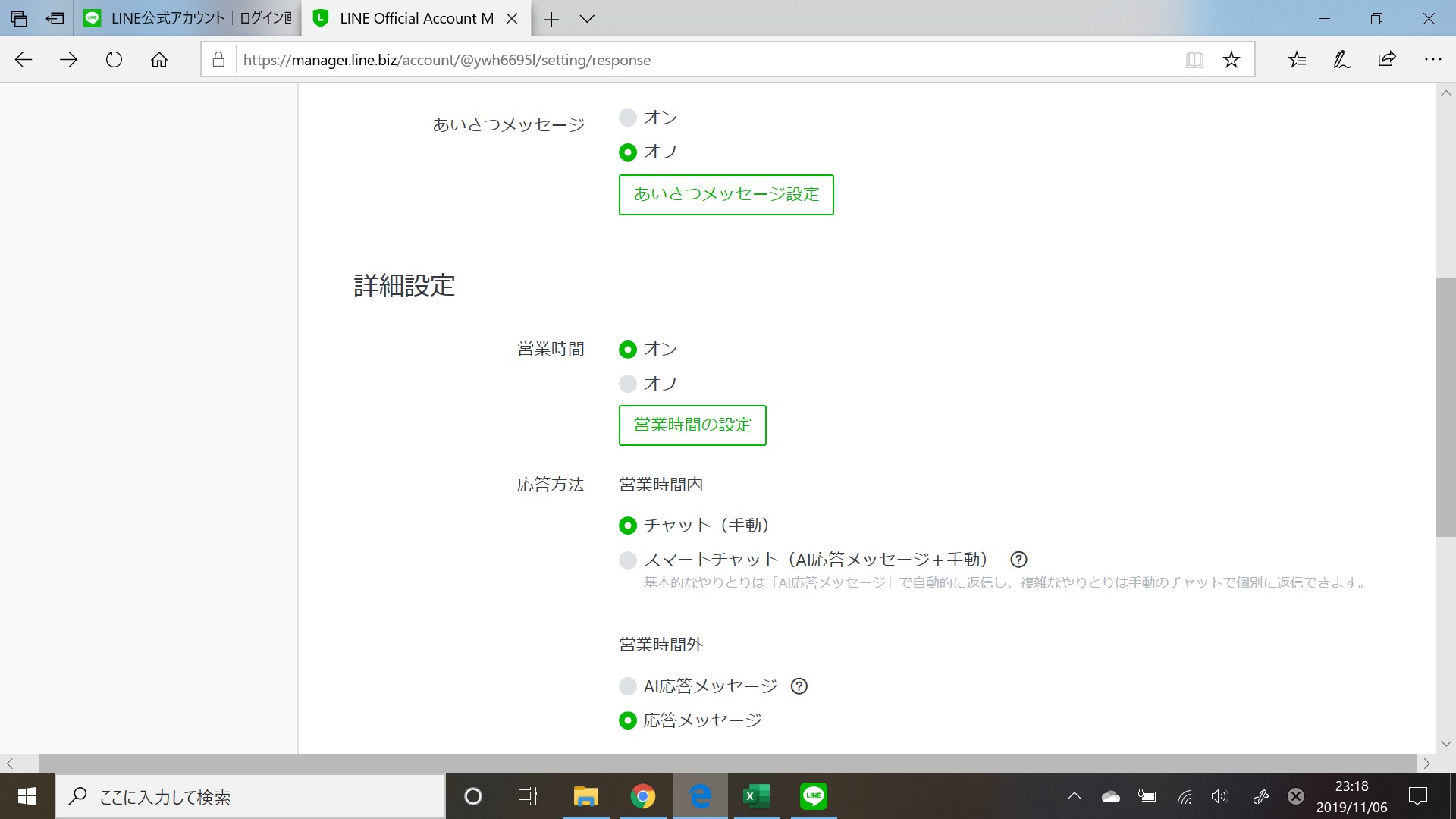The width and height of the screenshot is (1456, 819).
Task: Show hidden system tray icons
Action: [1075, 796]
